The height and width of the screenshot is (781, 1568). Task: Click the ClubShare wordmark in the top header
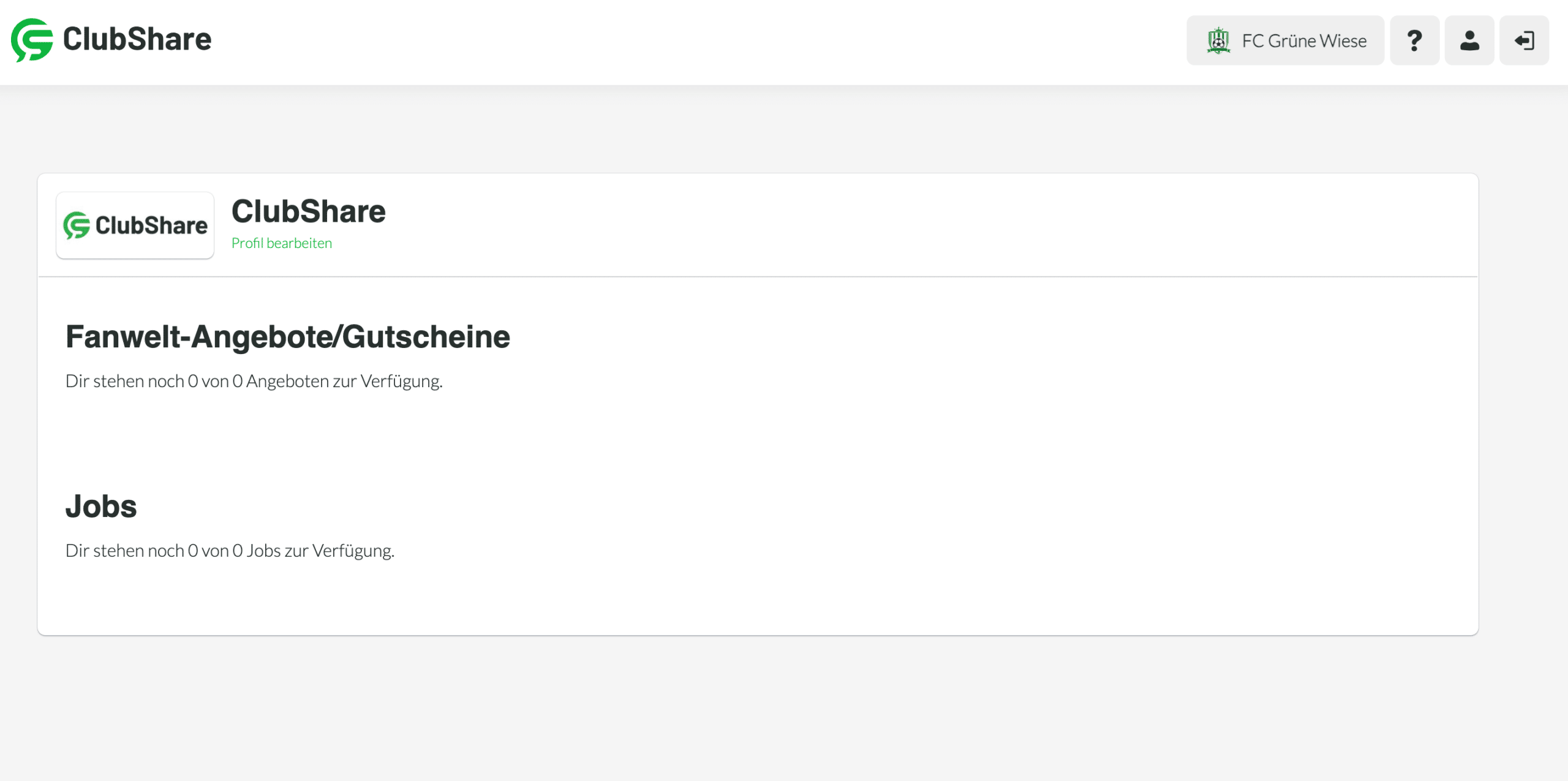pos(137,39)
